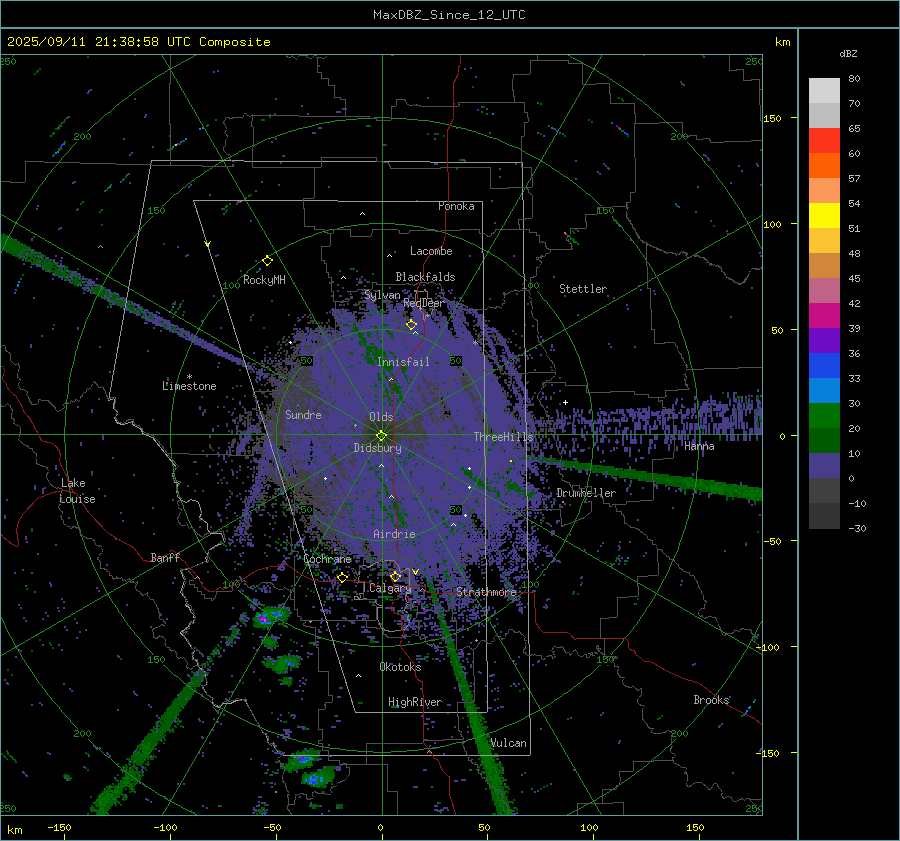Click the RockyMH label
The image size is (900, 841).
click(x=264, y=280)
